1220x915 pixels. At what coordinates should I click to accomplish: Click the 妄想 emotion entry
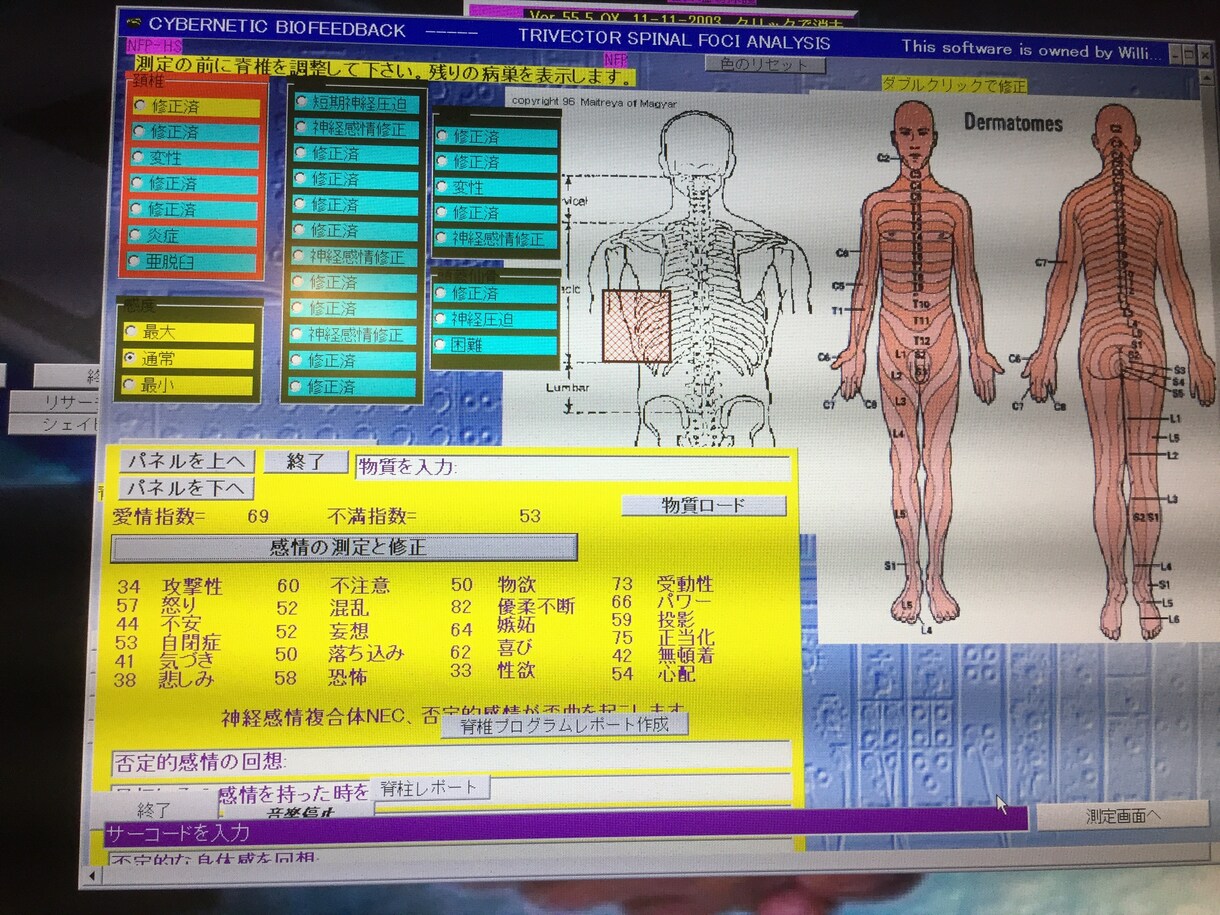pos(349,632)
